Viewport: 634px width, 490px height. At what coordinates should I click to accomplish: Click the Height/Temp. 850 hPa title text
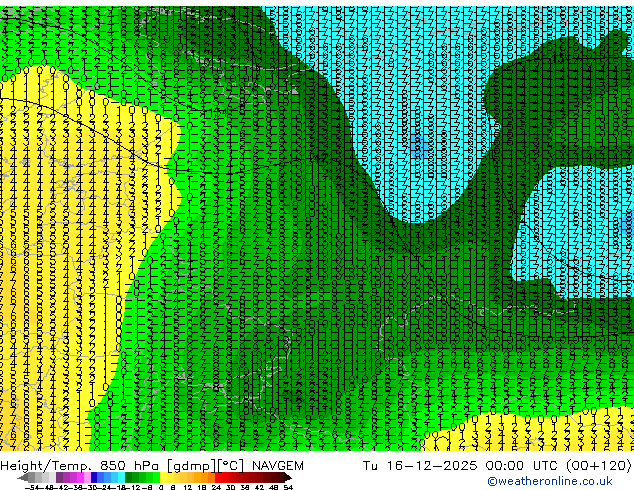point(81,466)
